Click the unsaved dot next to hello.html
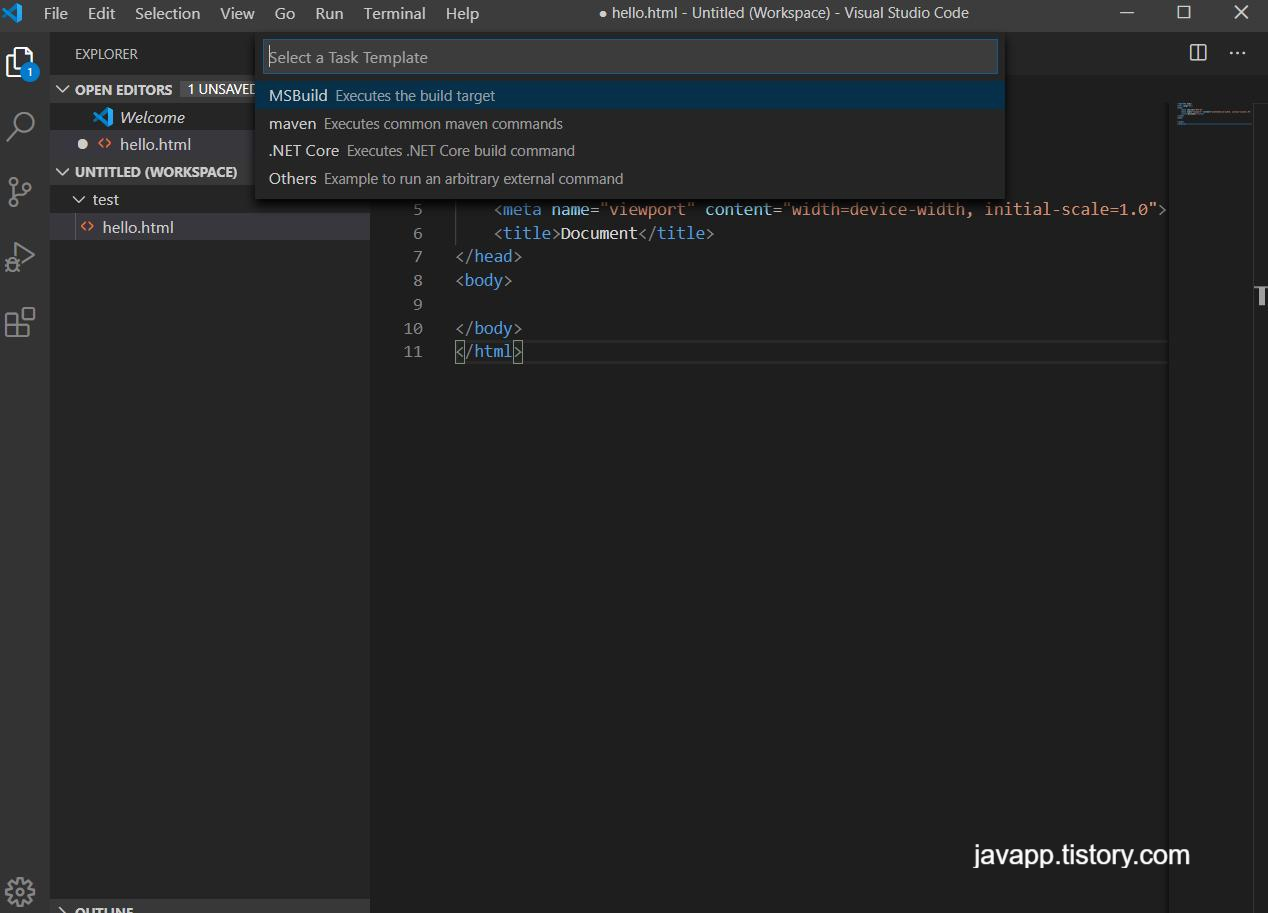Image resolution: width=1268 pixels, height=913 pixels. point(83,144)
